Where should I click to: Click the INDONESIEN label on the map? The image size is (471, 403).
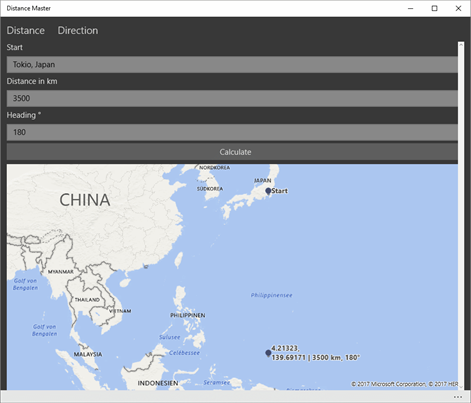pyautogui.click(x=158, y=383)
